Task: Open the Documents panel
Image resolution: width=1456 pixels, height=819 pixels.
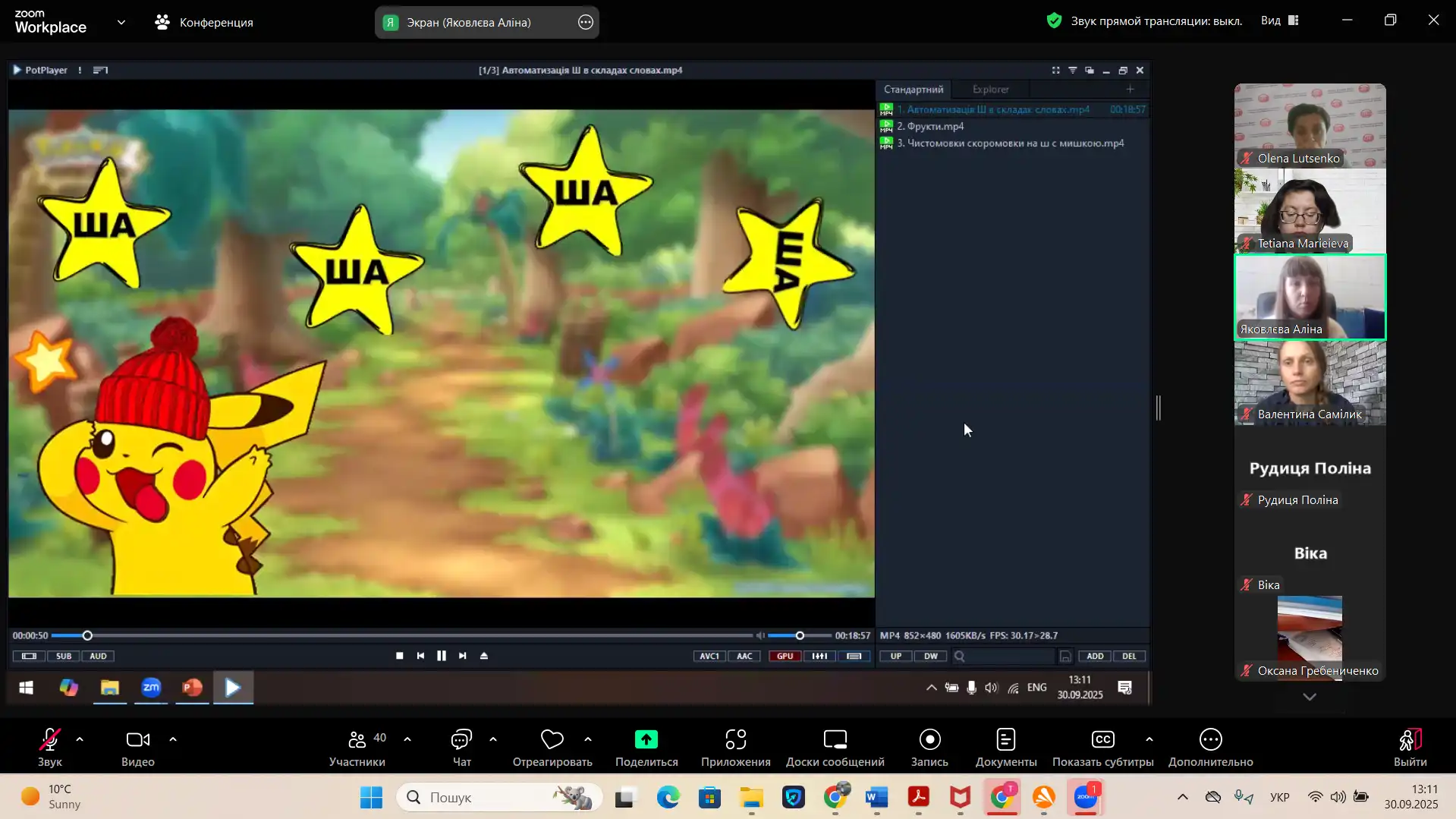Action: [x=1005, y=748]
